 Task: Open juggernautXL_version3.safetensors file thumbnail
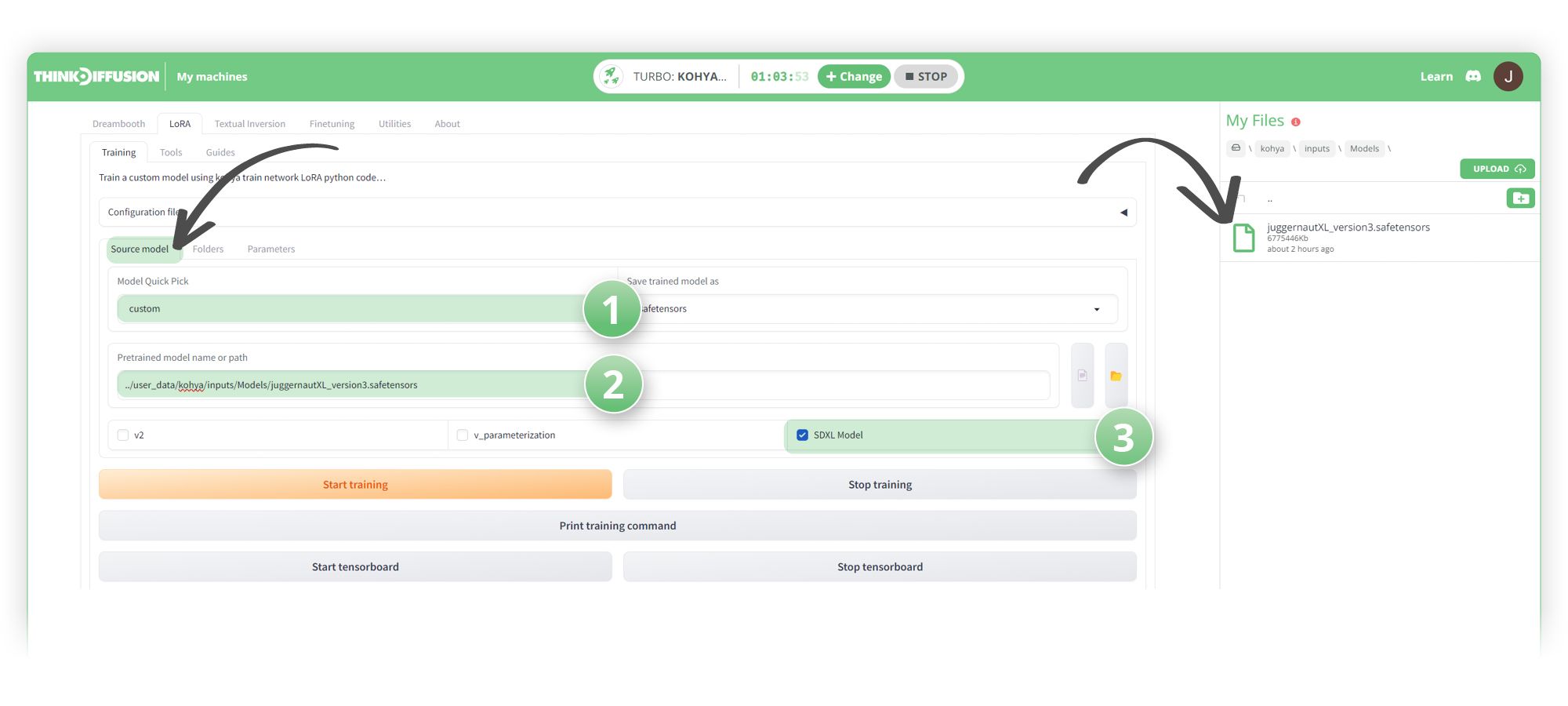(x=1244, y=238)
